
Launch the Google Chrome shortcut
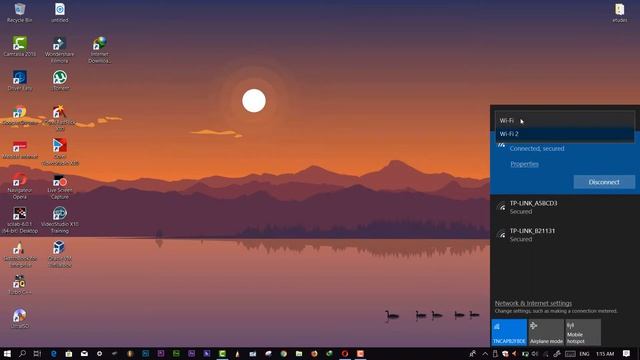(x=20, y=115)
